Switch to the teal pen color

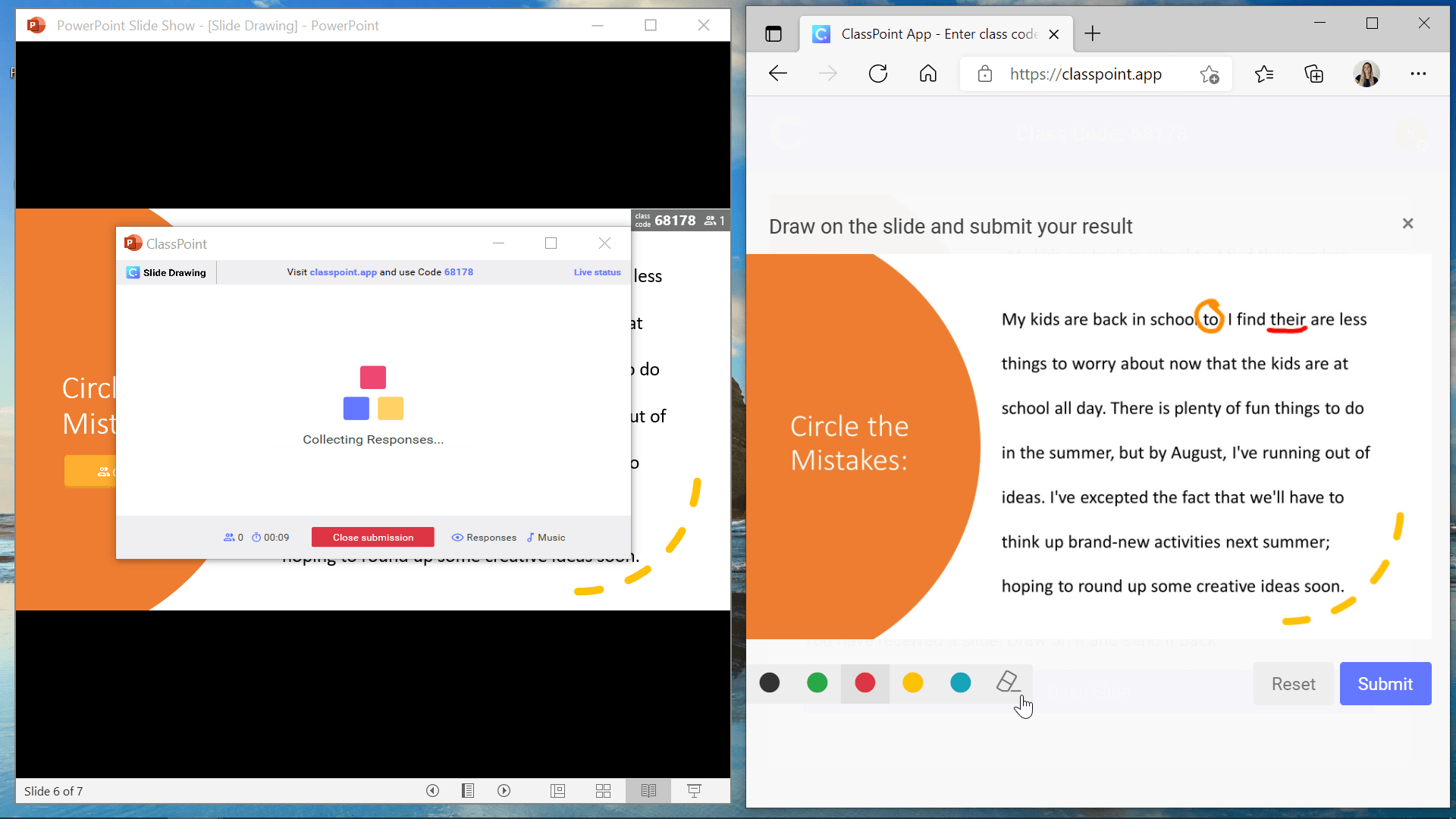[960, 682]
